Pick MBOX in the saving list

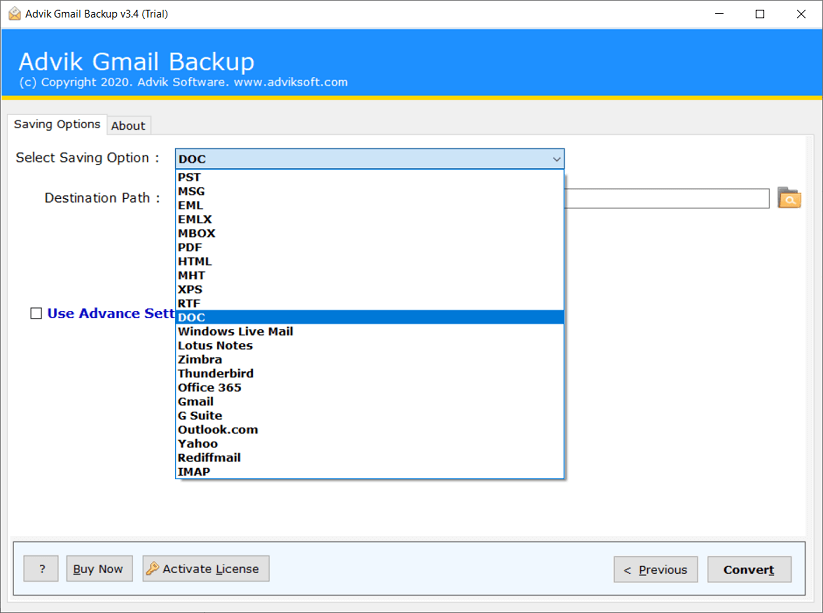coord(370,233)
